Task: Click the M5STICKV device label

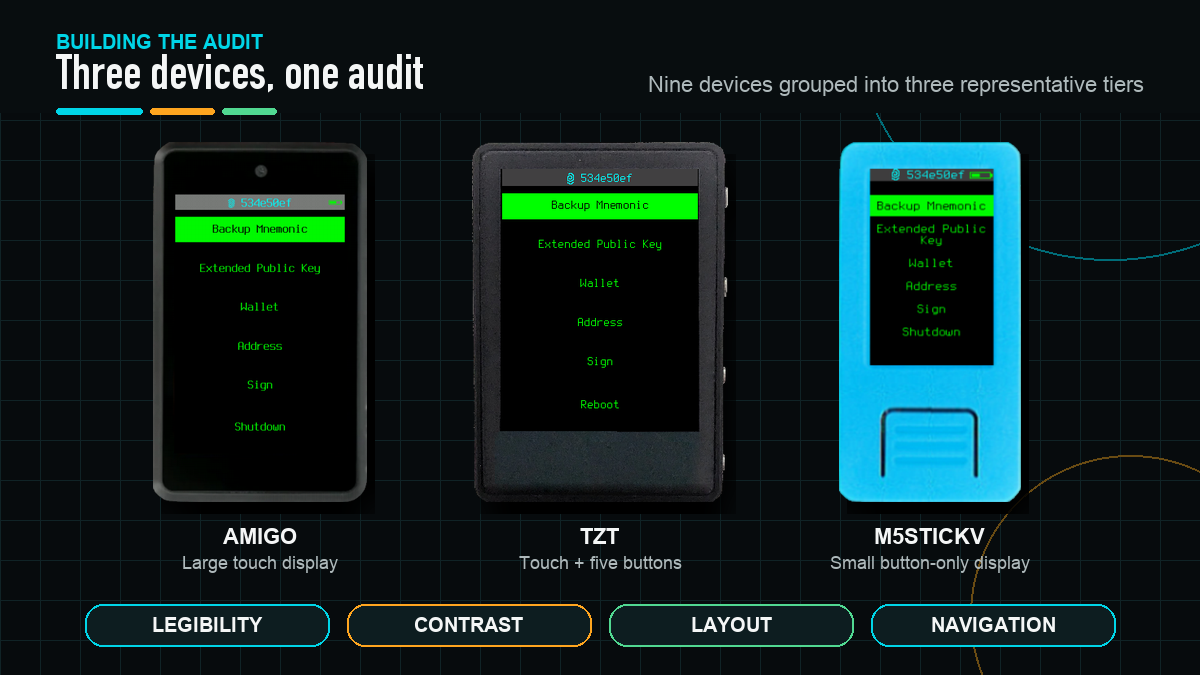Action: (930, 537)
